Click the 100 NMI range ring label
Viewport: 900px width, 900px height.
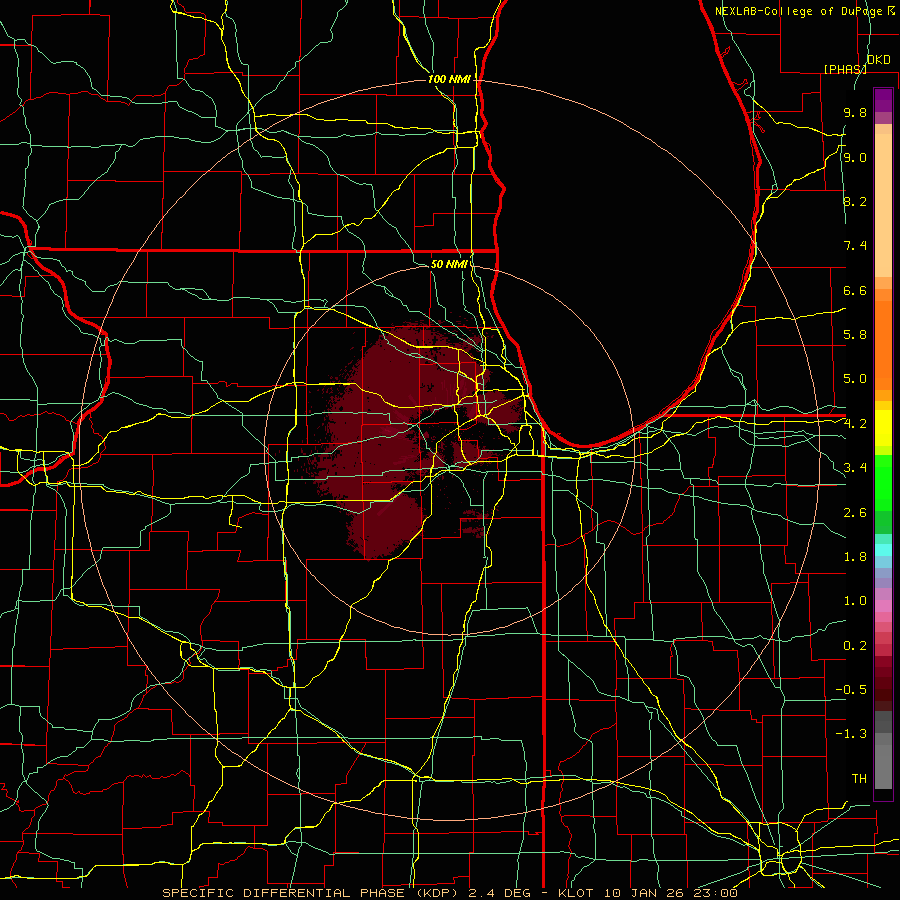tap(449, 79)
